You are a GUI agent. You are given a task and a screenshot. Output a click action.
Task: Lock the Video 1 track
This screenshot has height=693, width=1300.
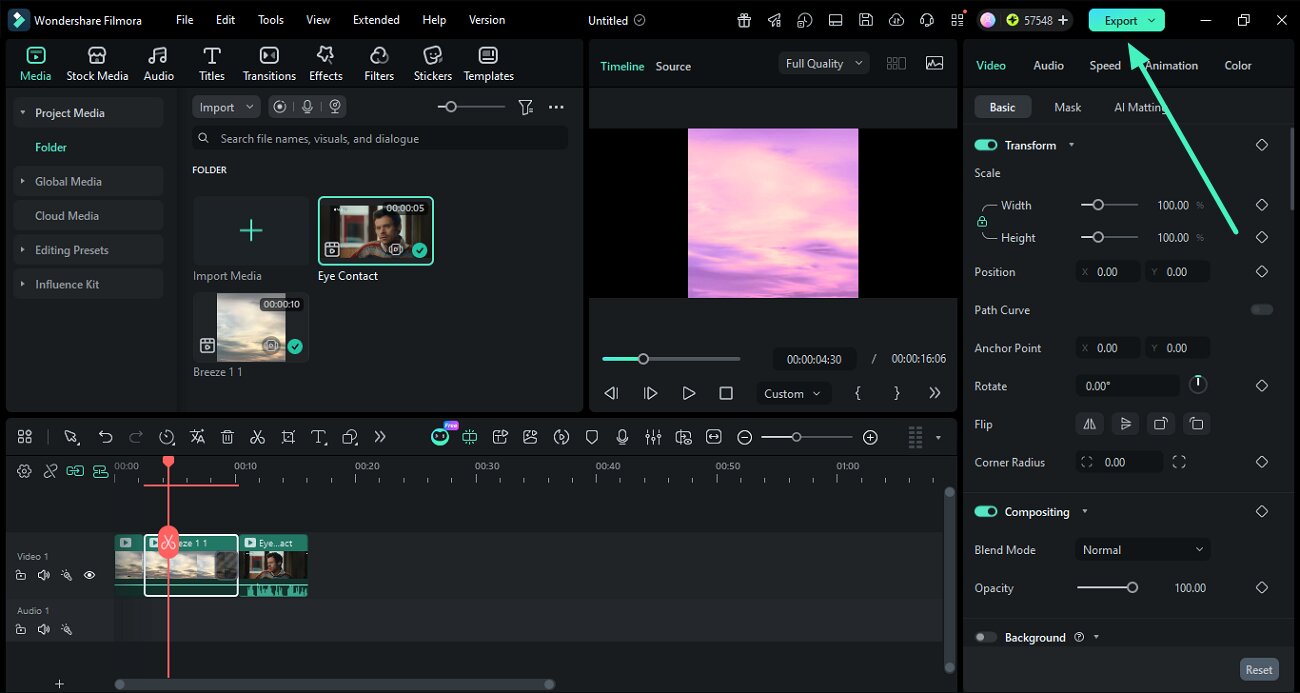[x=20, y=575]
